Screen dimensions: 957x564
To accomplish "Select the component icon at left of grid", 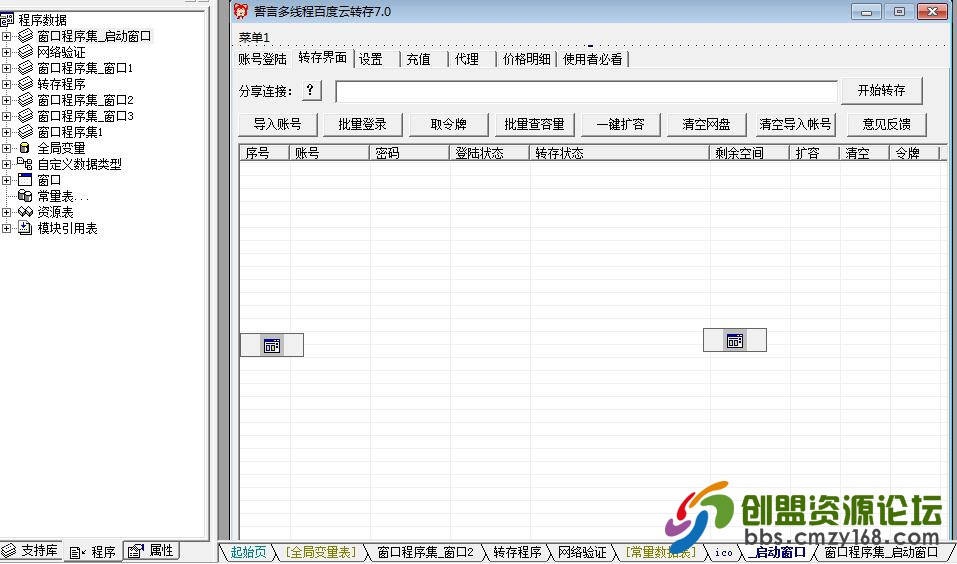I will [x=272, y=345].
